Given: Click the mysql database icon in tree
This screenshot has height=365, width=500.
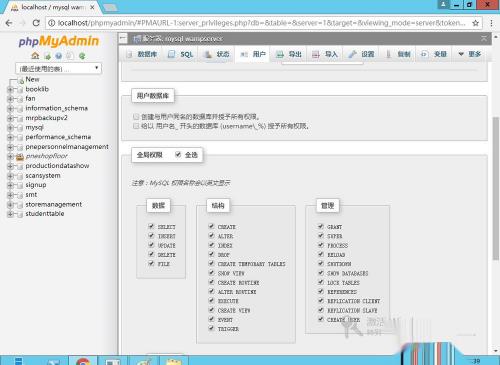Looking at the screenshot, I should pyautogui.click(x=20, y=128).
